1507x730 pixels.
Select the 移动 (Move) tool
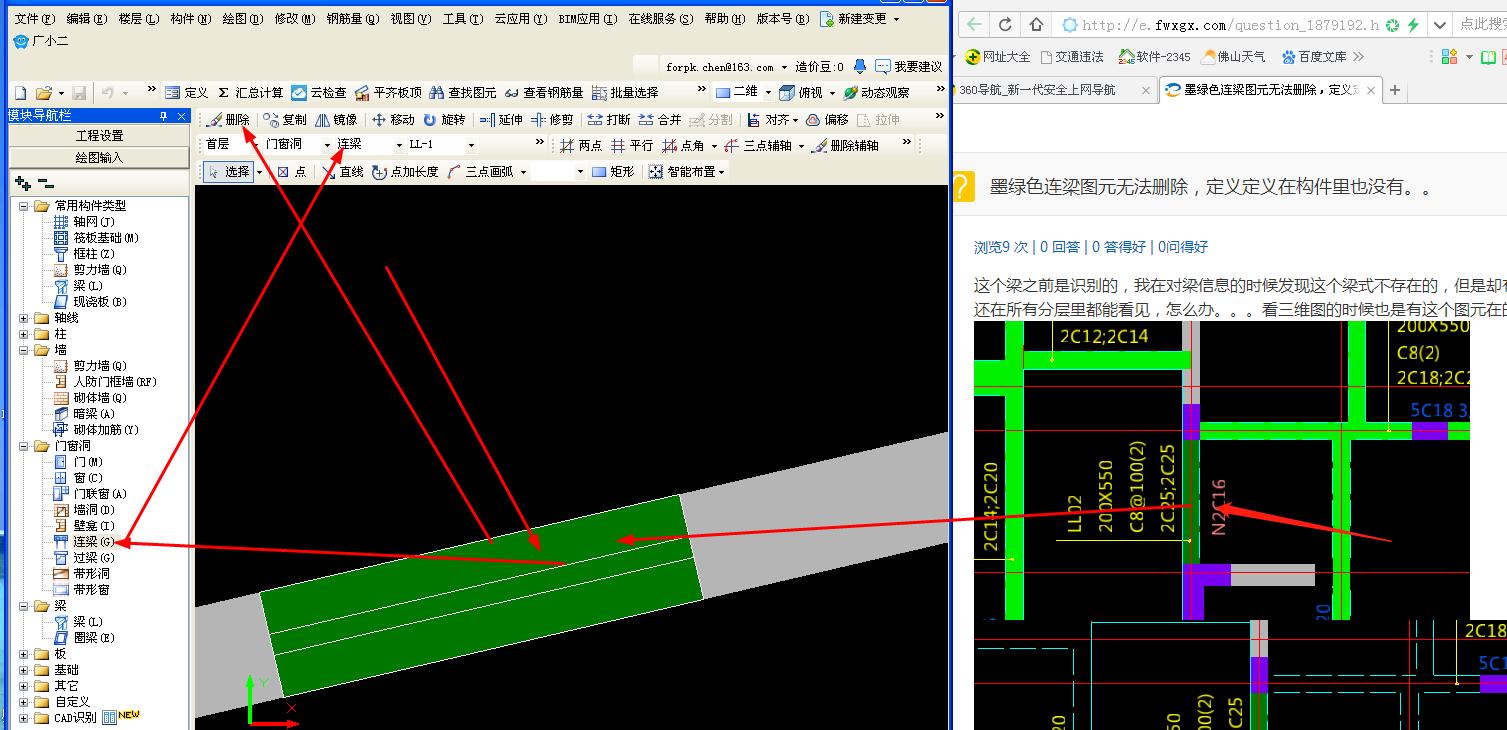[393, 120]
